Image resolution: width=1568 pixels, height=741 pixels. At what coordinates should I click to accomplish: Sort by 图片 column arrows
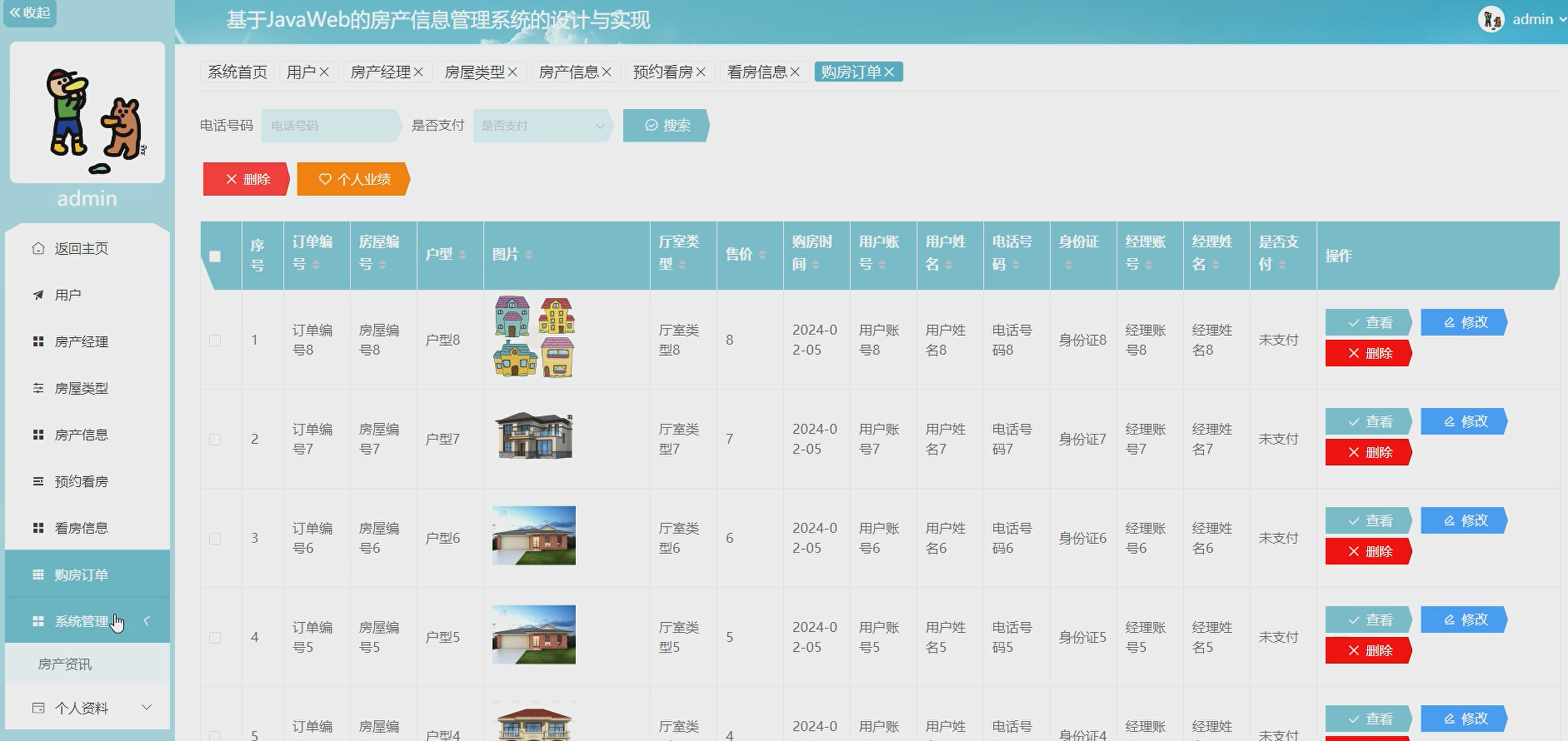pos(528,255)
